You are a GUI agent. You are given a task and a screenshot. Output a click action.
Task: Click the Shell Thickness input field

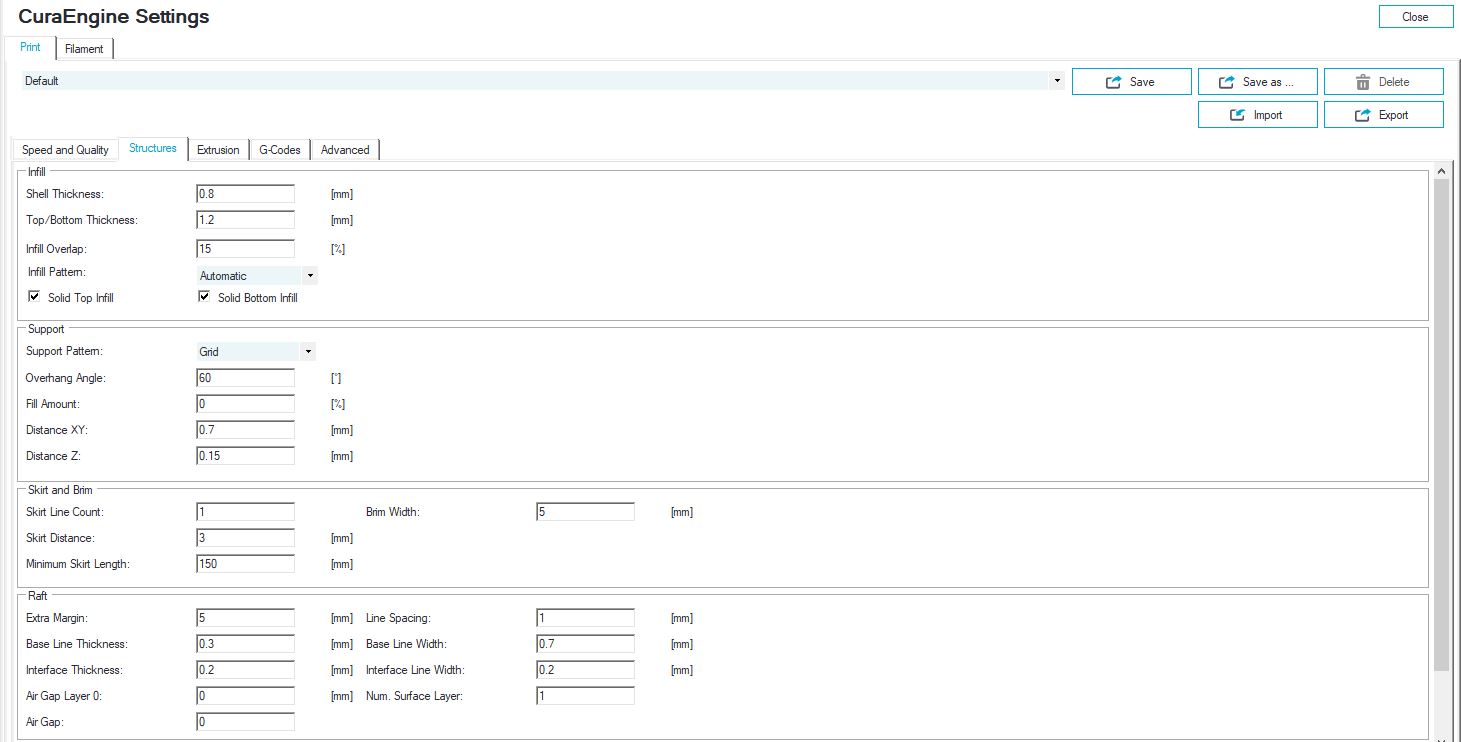coord(246,194)
